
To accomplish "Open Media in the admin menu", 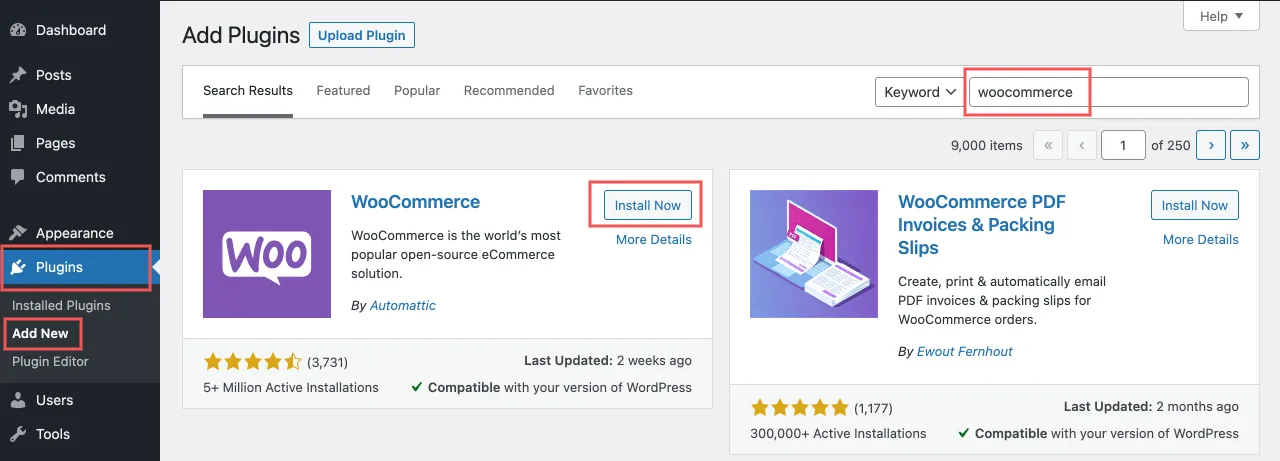I will click(80, 109).
